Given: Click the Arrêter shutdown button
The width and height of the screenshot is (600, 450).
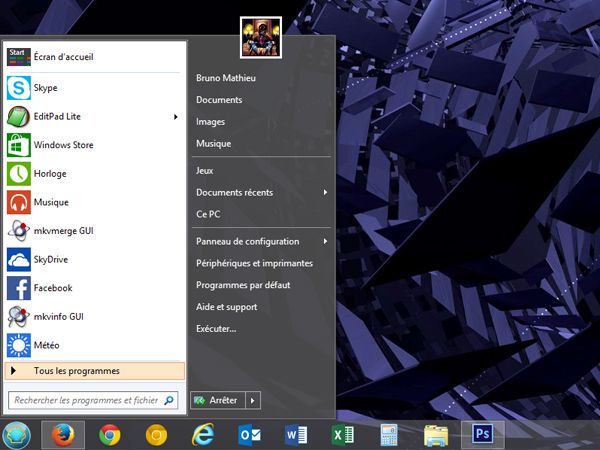Looking at the screenshot, I should (218, 401).
